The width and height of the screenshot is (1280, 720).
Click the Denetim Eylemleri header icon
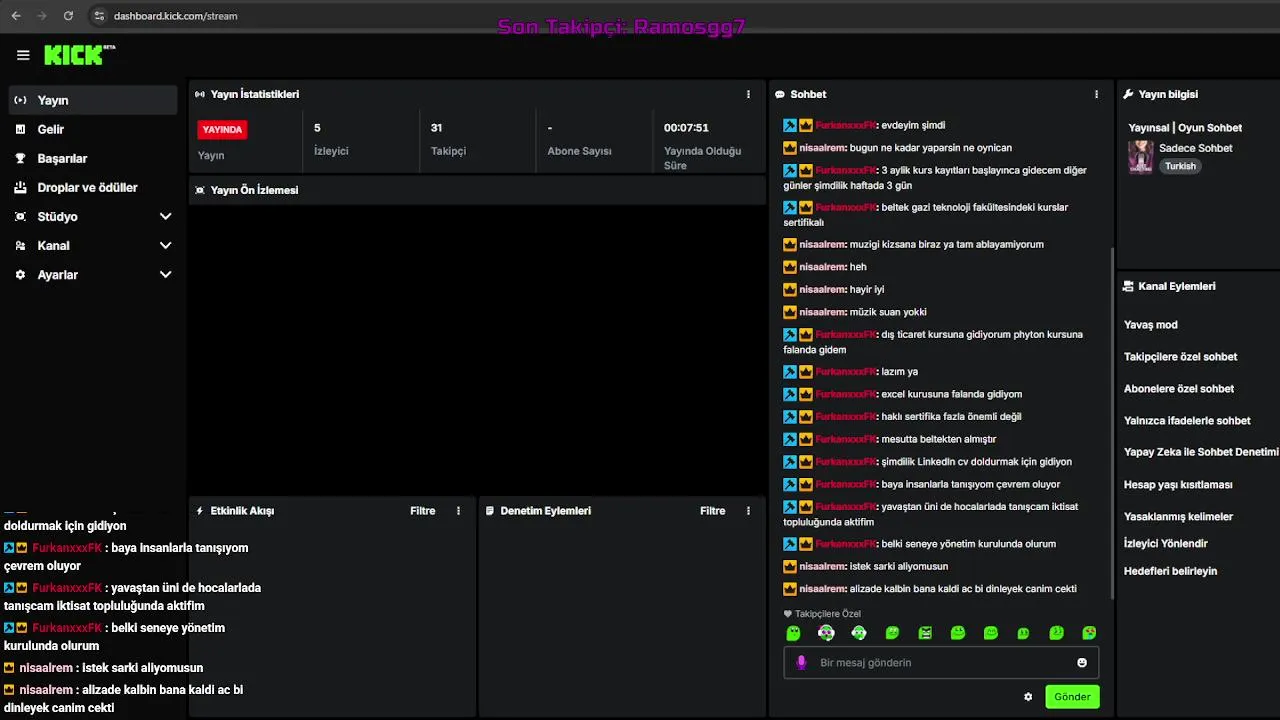click(490, 510)
